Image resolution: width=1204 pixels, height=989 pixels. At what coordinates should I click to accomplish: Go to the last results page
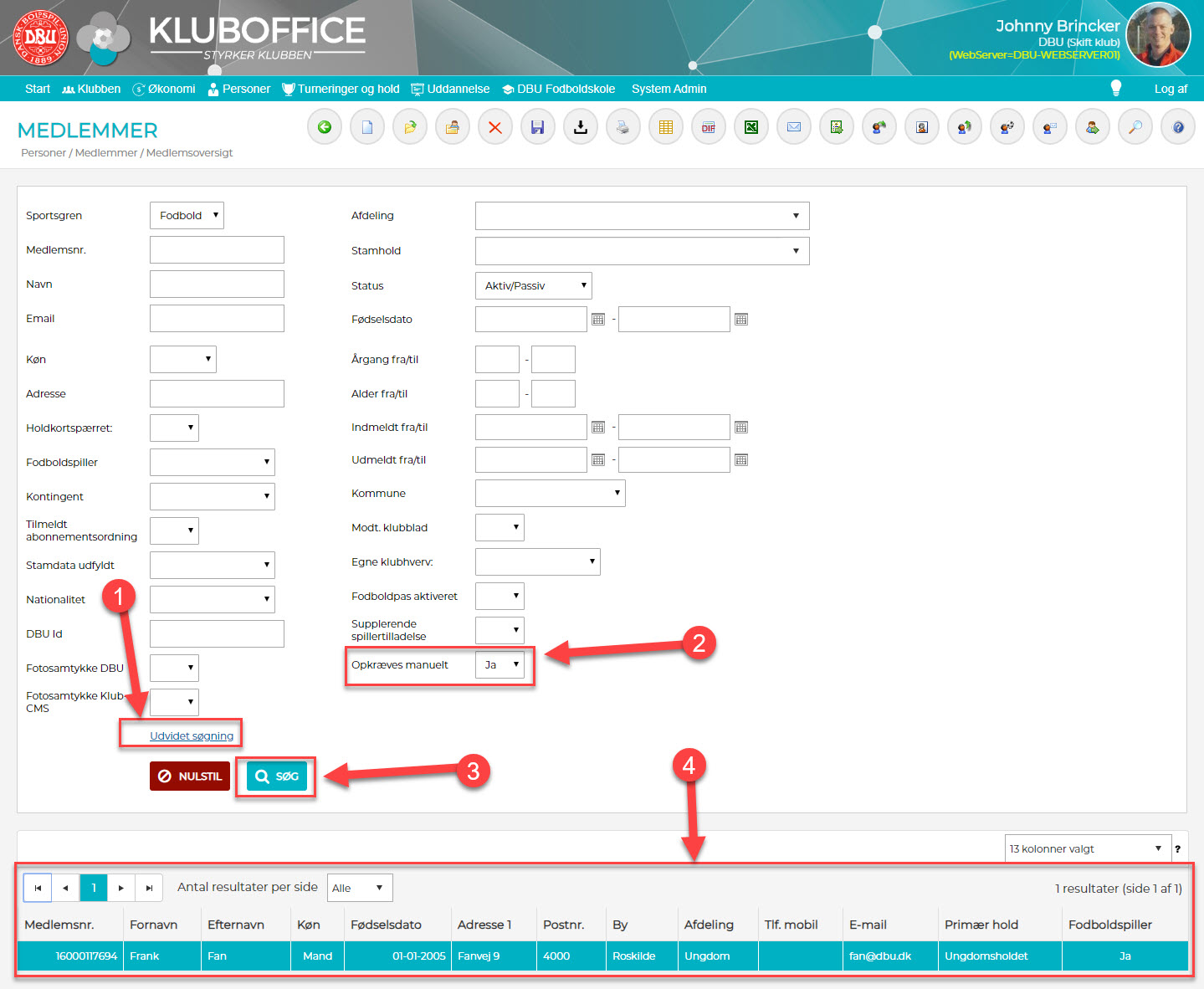[149, 888]
